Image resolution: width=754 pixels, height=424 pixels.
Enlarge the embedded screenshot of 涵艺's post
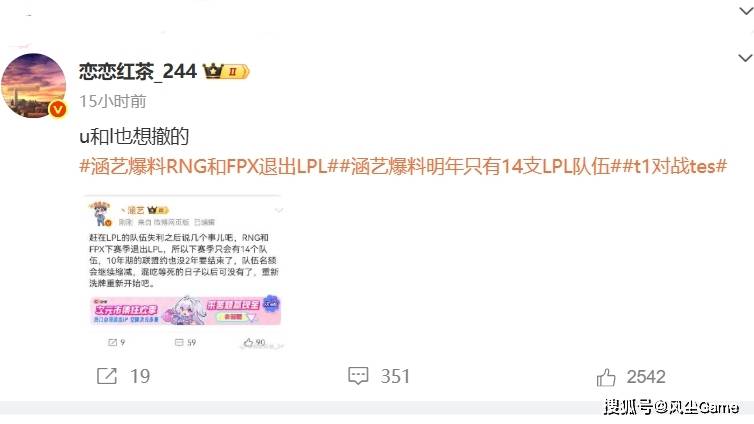(x=185, y=272)
